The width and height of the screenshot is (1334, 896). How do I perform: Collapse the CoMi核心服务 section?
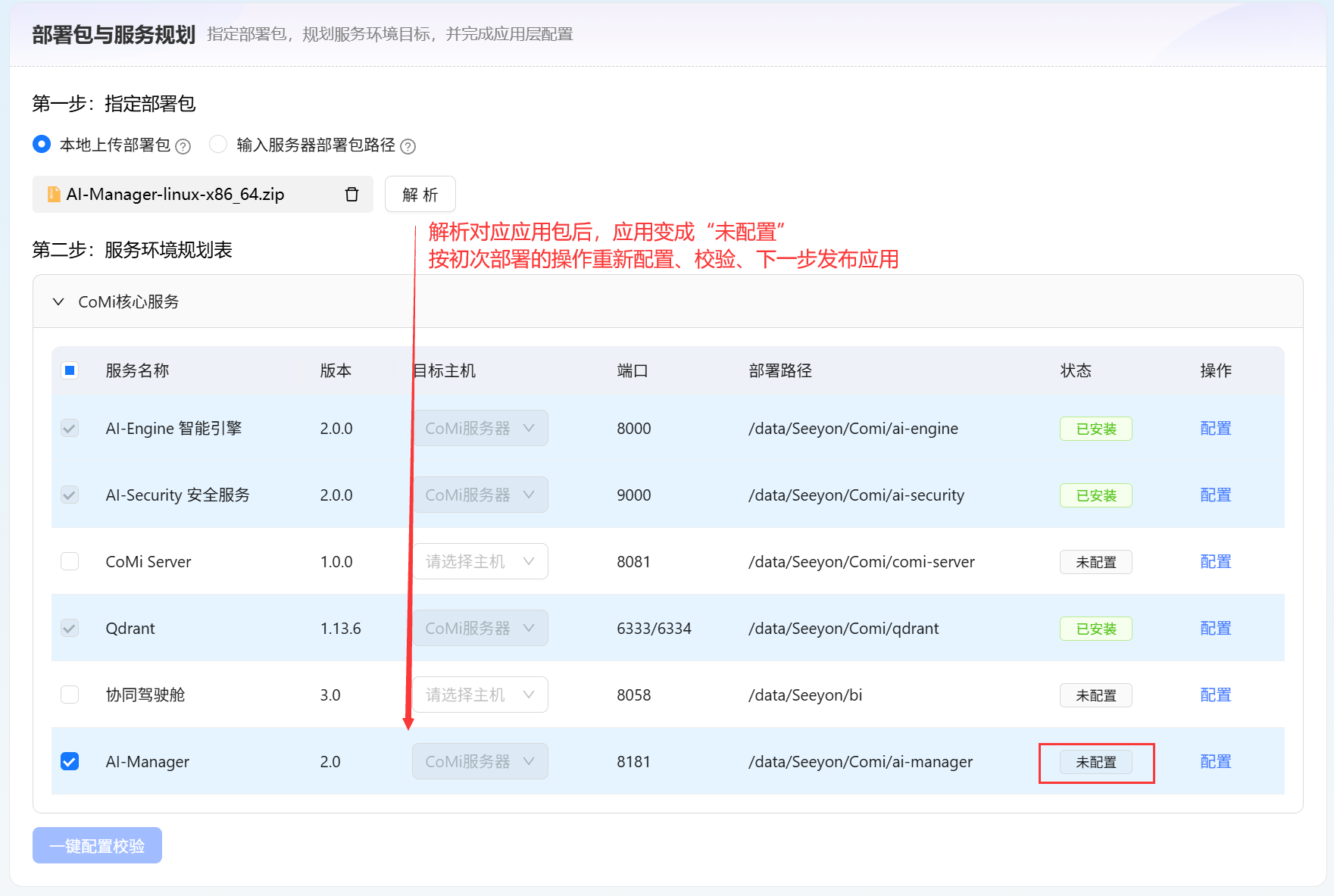(58, 301)
